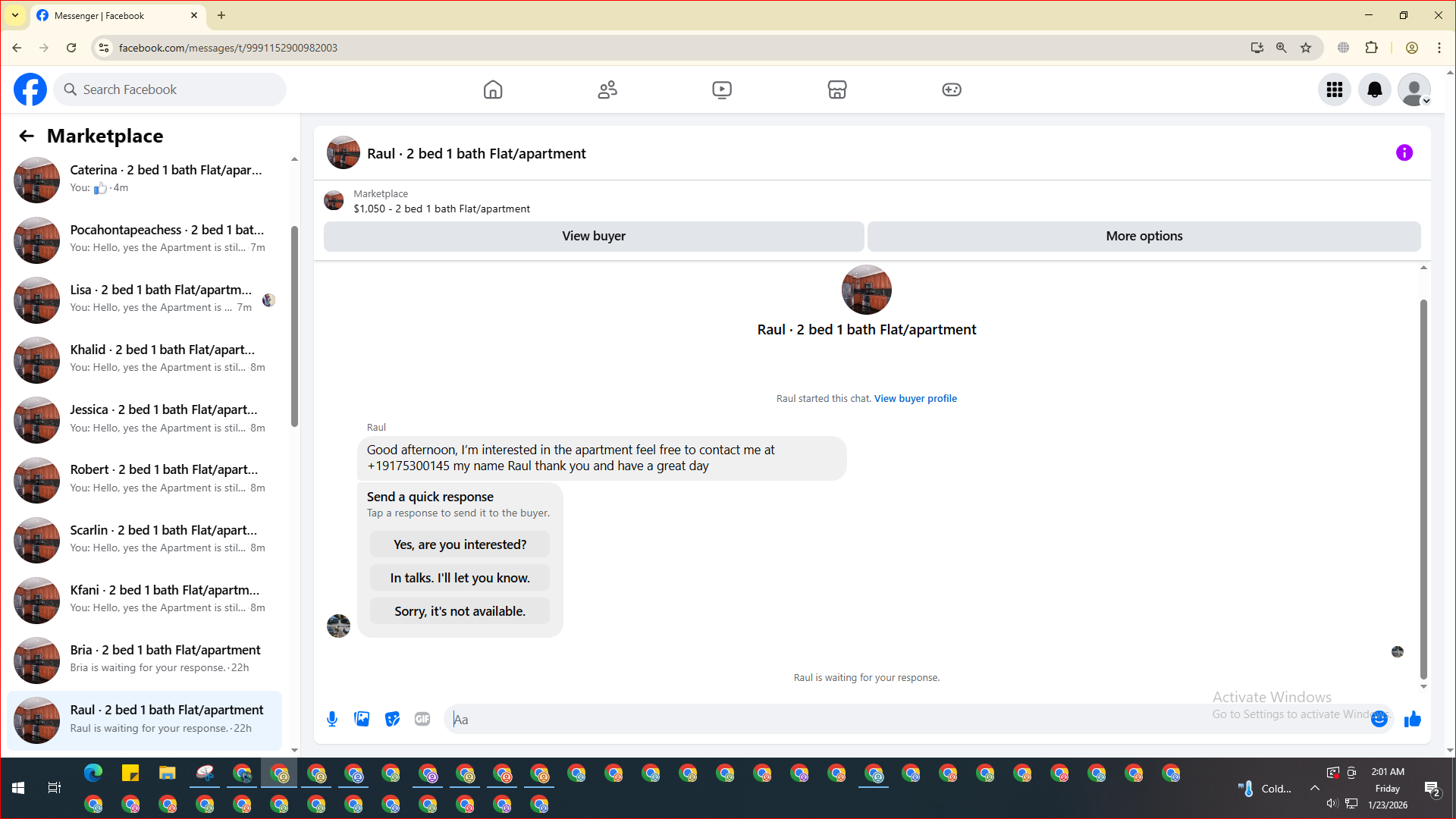The width and height of the screenshot is (1456, 819).
Task: Send quick response 'In talks. I'll let you know.'
Action: 460,578
